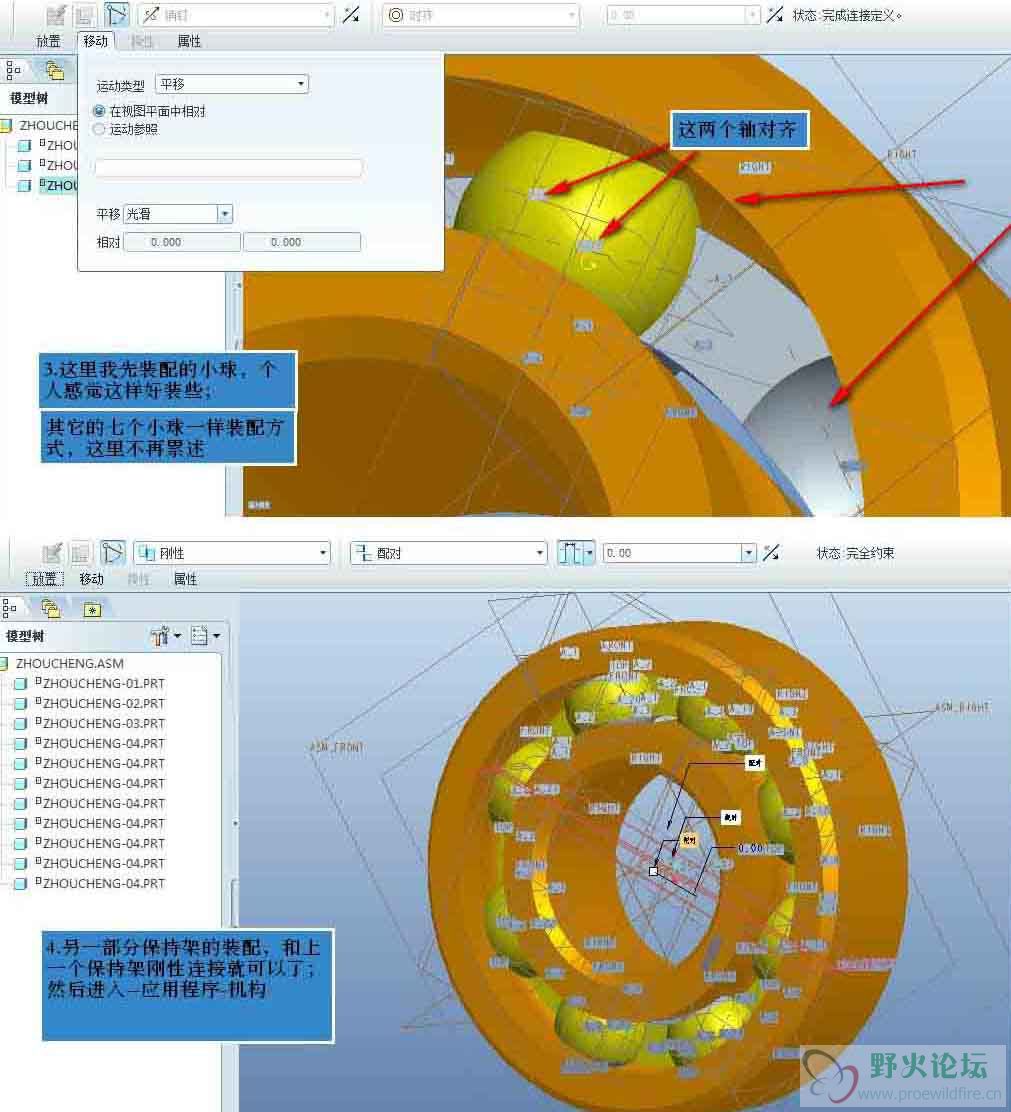Click the model tree settings hammer icon
1011x1112 pixels.
[x=160, y=636]
